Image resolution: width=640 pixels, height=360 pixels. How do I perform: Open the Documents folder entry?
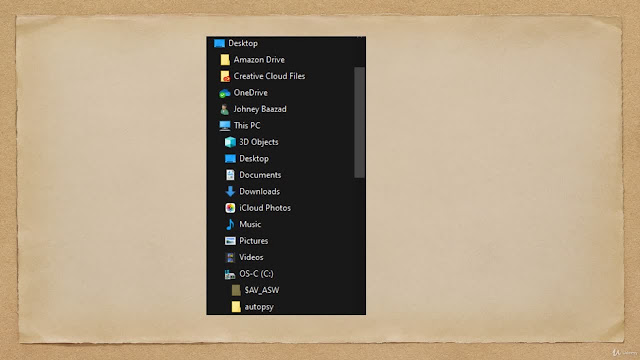(x=253, y=175)
